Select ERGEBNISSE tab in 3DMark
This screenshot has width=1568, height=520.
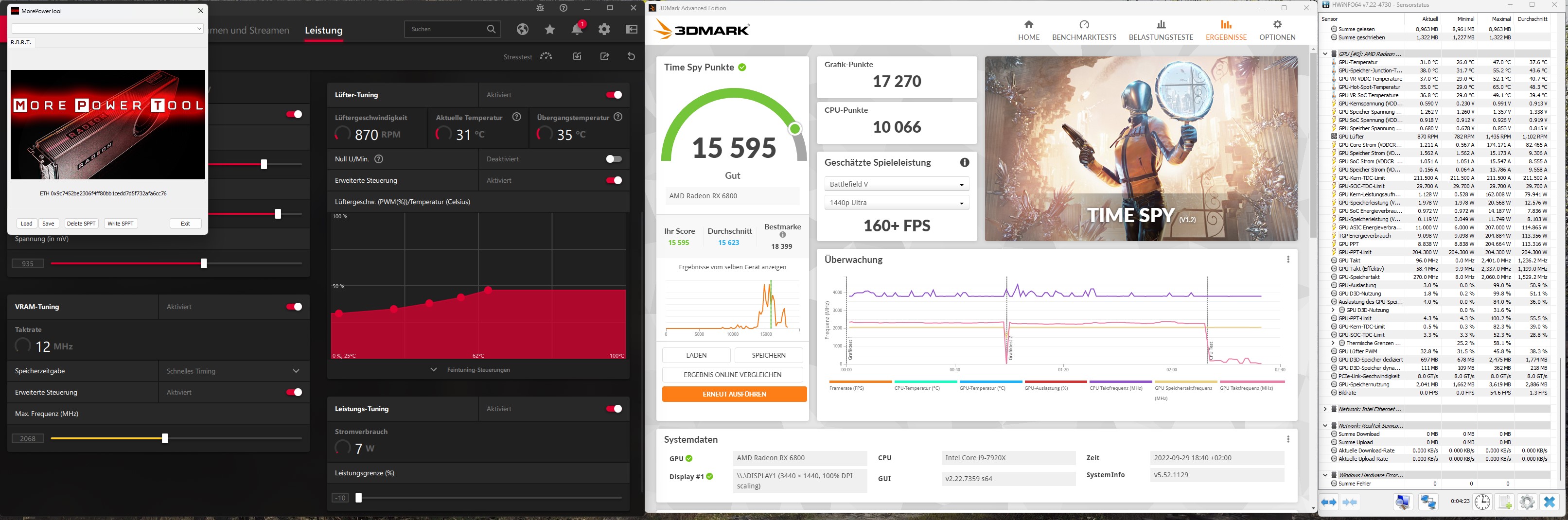pos(1226,30)
